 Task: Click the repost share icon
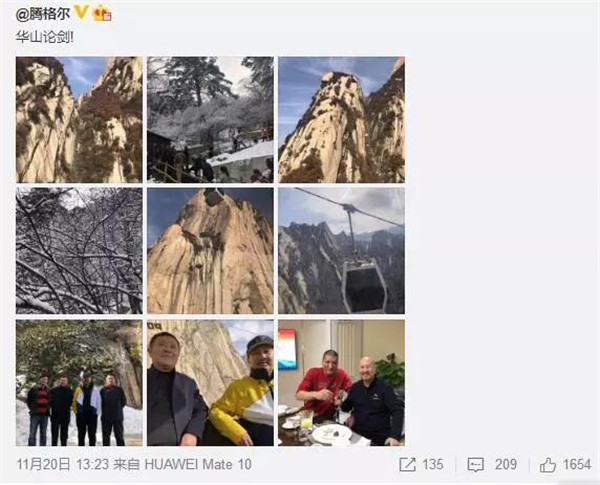pyautogui.click(x=407, y=465)
